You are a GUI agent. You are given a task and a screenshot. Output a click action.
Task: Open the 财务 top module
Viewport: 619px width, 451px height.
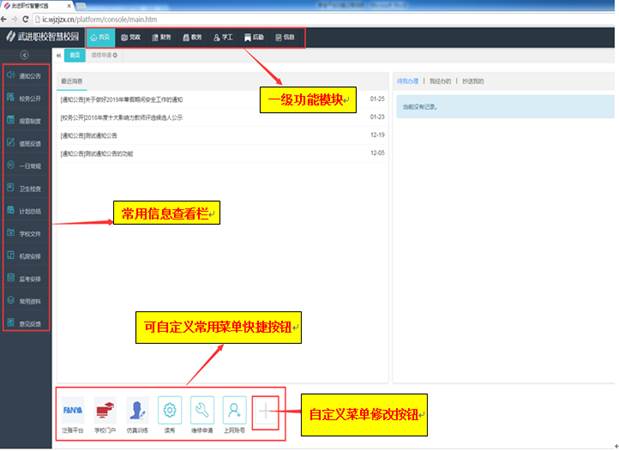161,38
